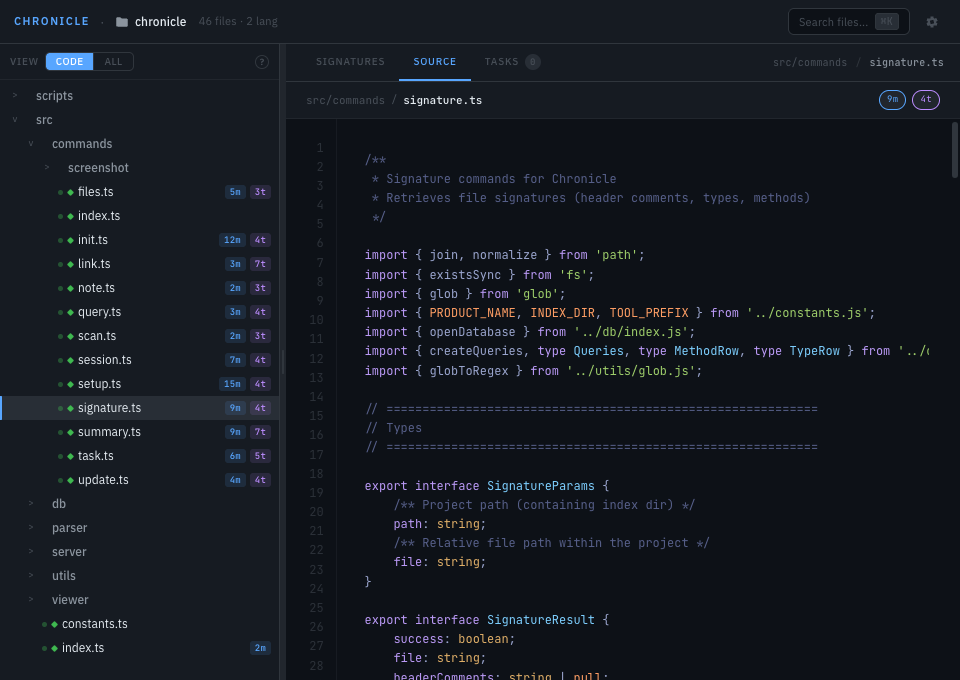
Task: Switch to the SIGNATURES tab
Action: point(350,61)
